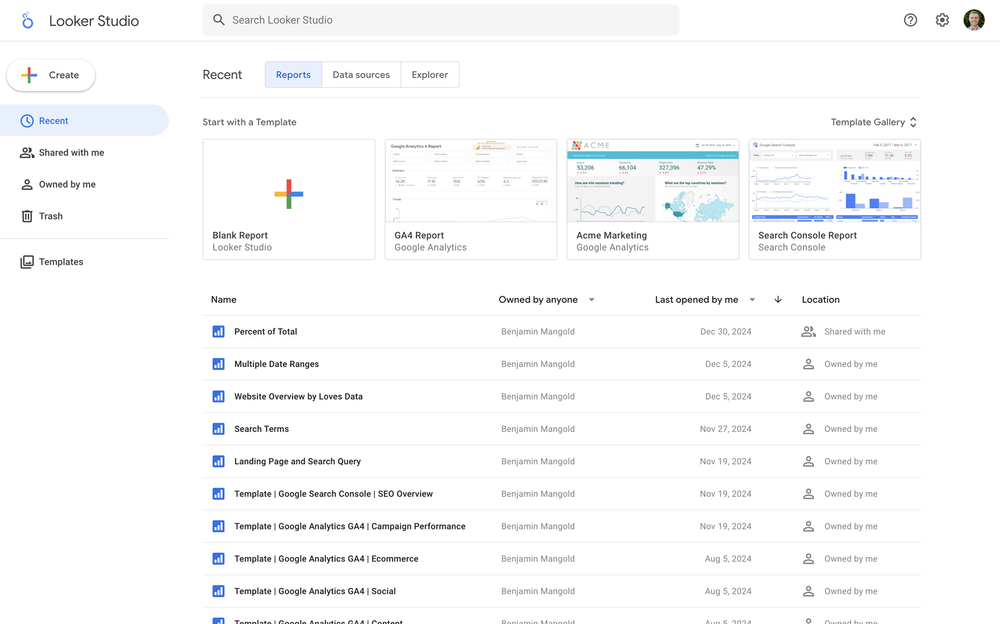Click the report icon beside Campaign Performance template
1000x624 pixels.
click(x=218, y=526)
